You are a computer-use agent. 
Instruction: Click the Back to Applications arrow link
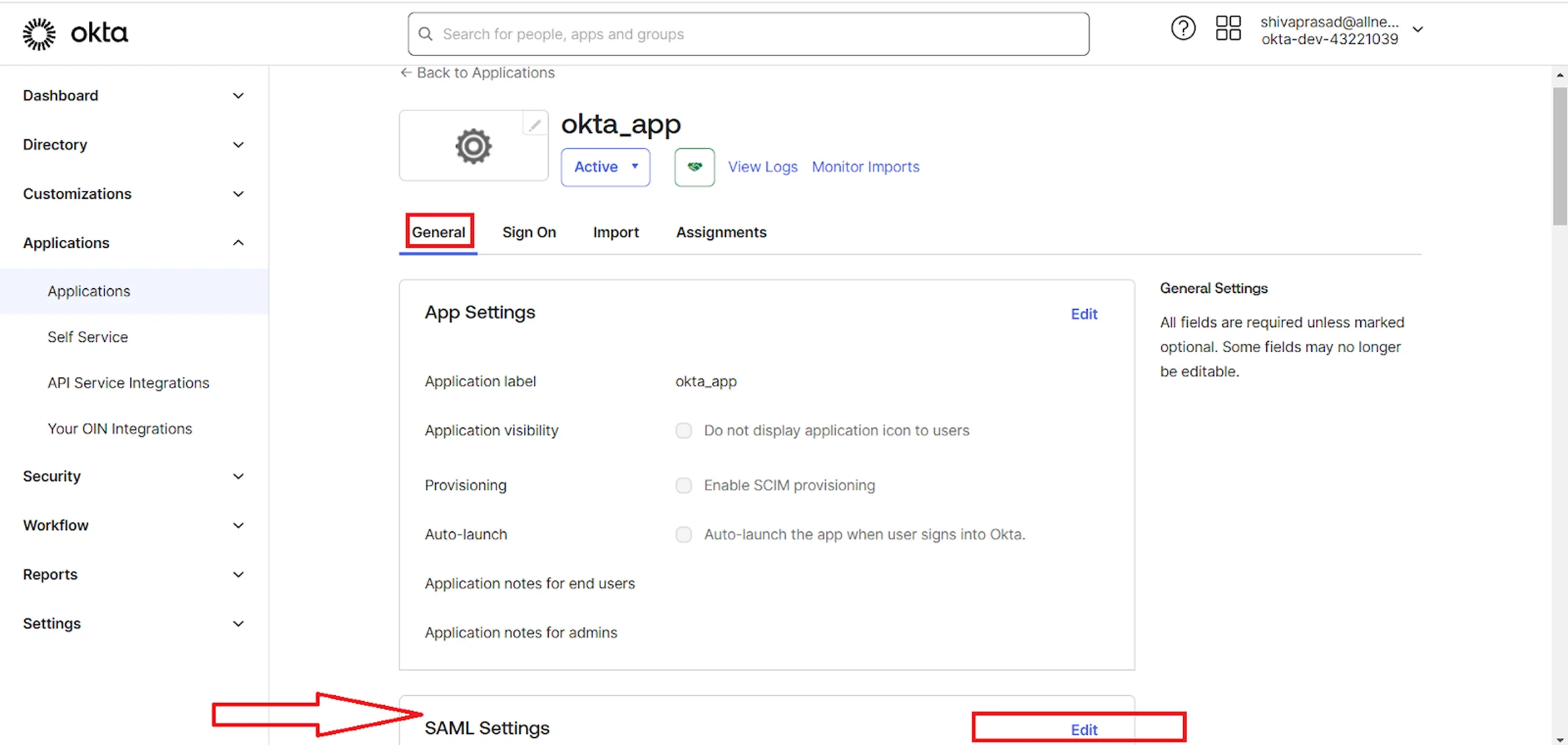(x=477, y=73)
